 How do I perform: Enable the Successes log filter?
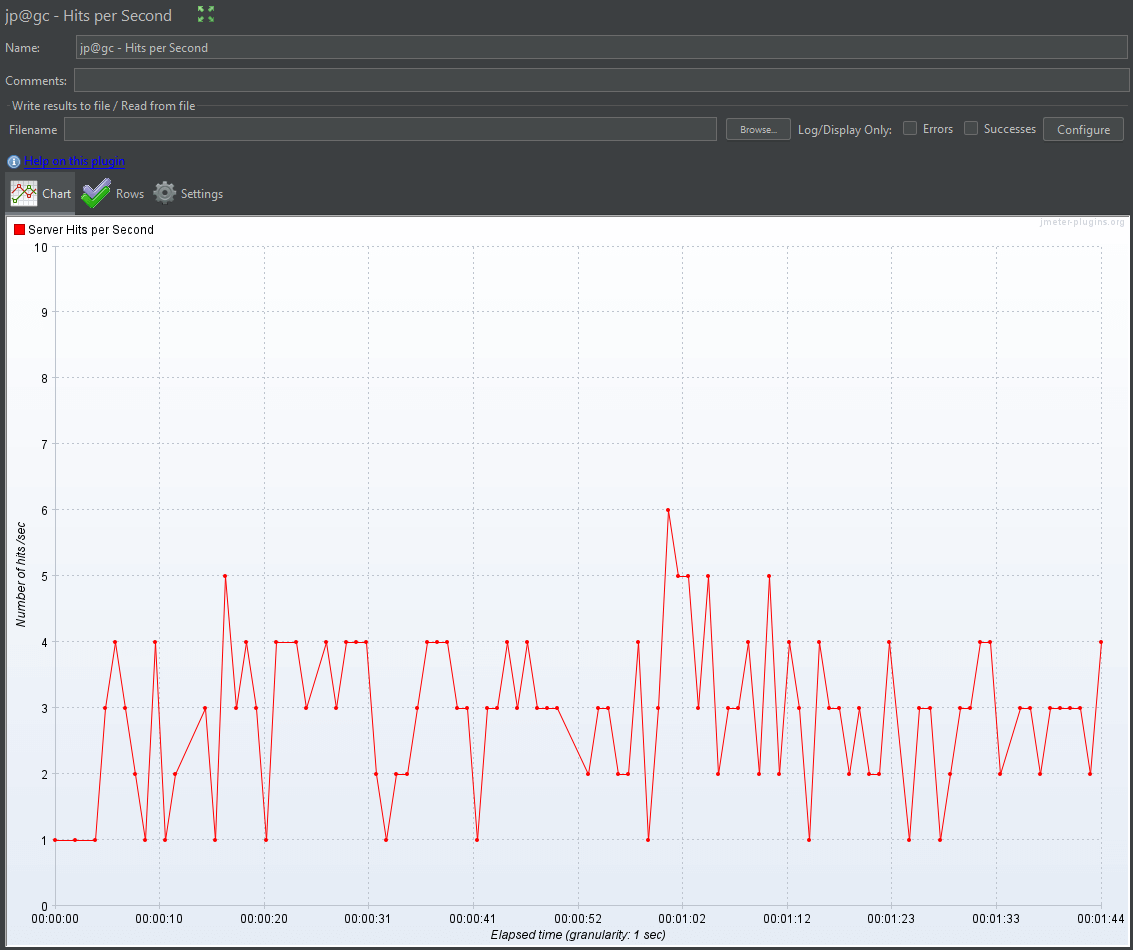[971, 128]
